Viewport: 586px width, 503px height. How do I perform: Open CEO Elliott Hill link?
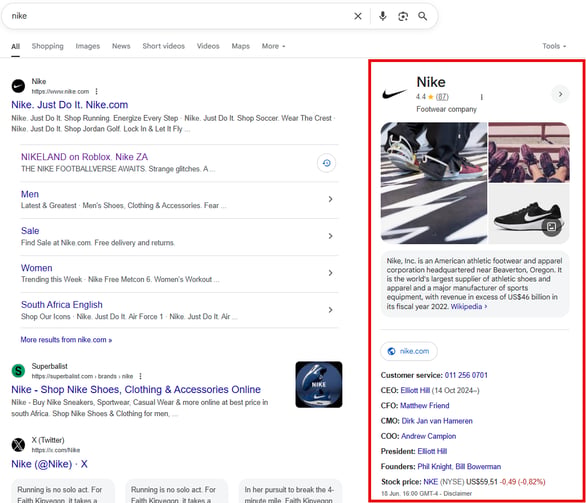coord(415,391)
